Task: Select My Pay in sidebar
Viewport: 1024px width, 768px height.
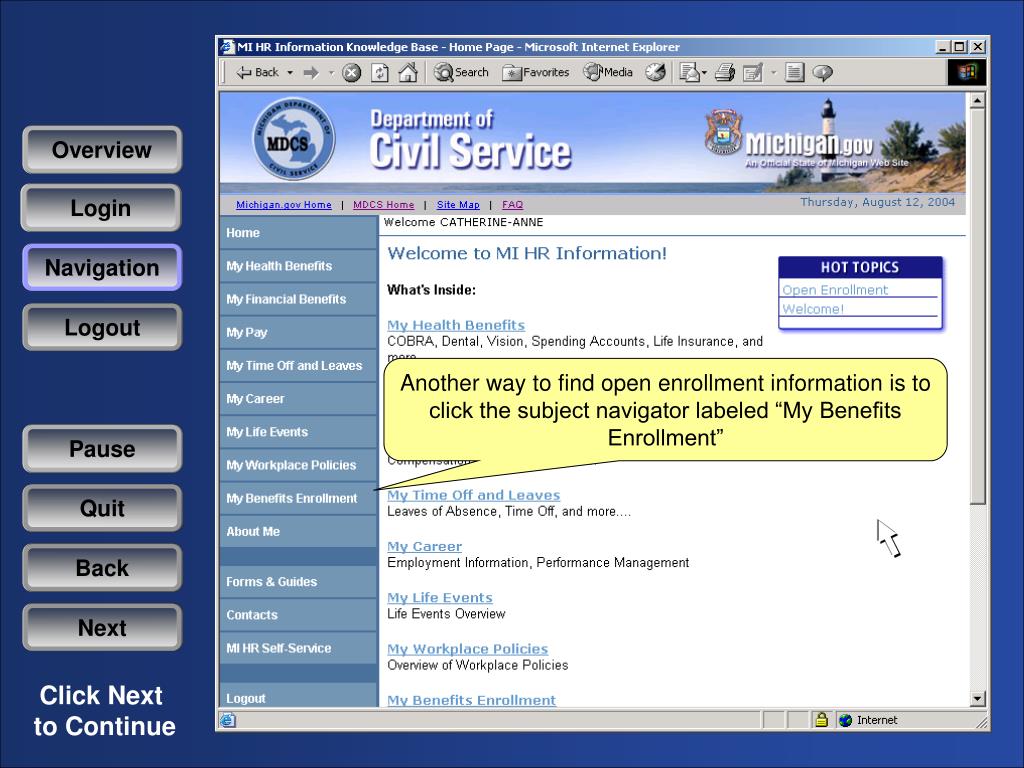Action: [x=298, y=332]
